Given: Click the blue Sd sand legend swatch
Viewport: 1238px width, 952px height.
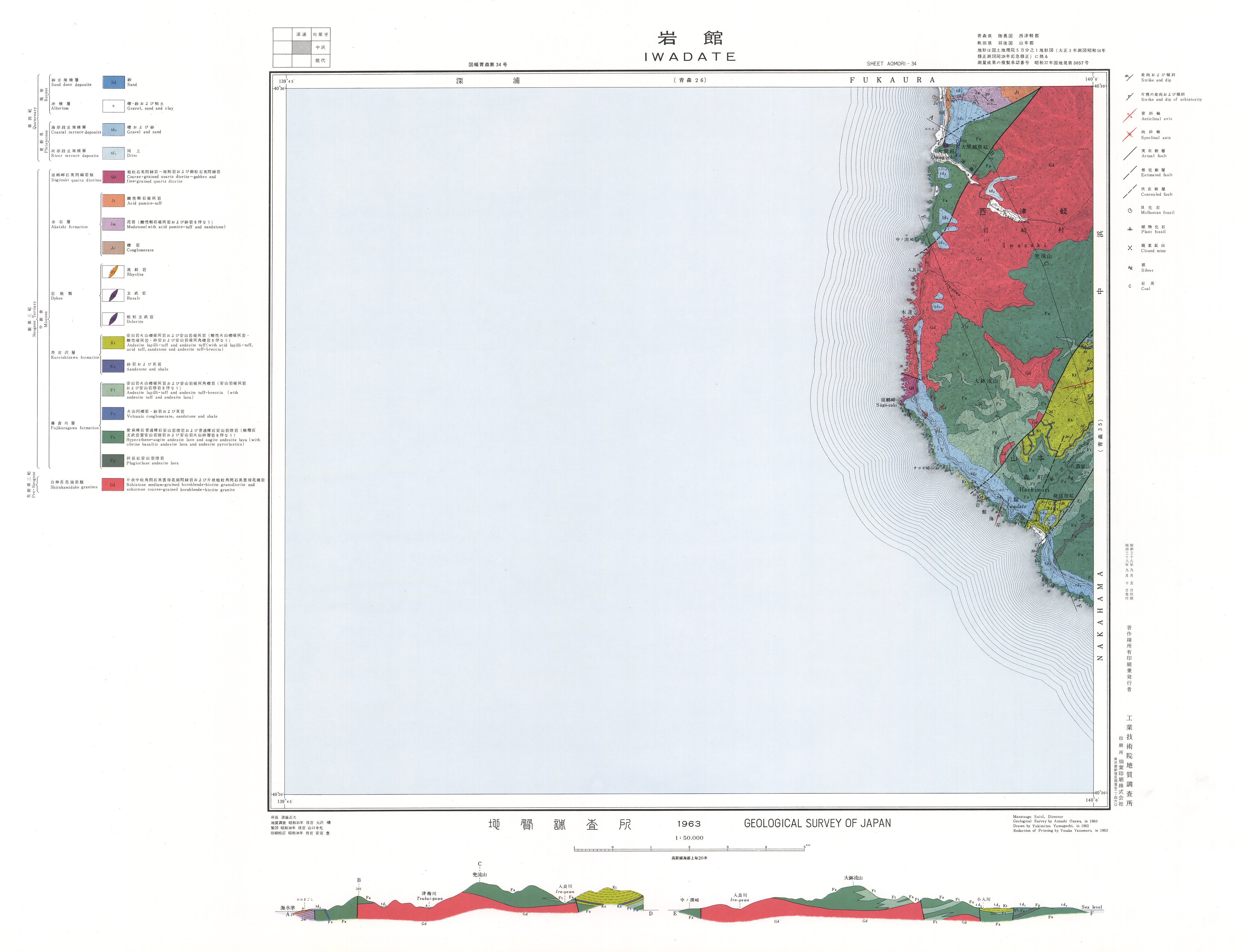Looking at the screenshot, I should point(113,82).
